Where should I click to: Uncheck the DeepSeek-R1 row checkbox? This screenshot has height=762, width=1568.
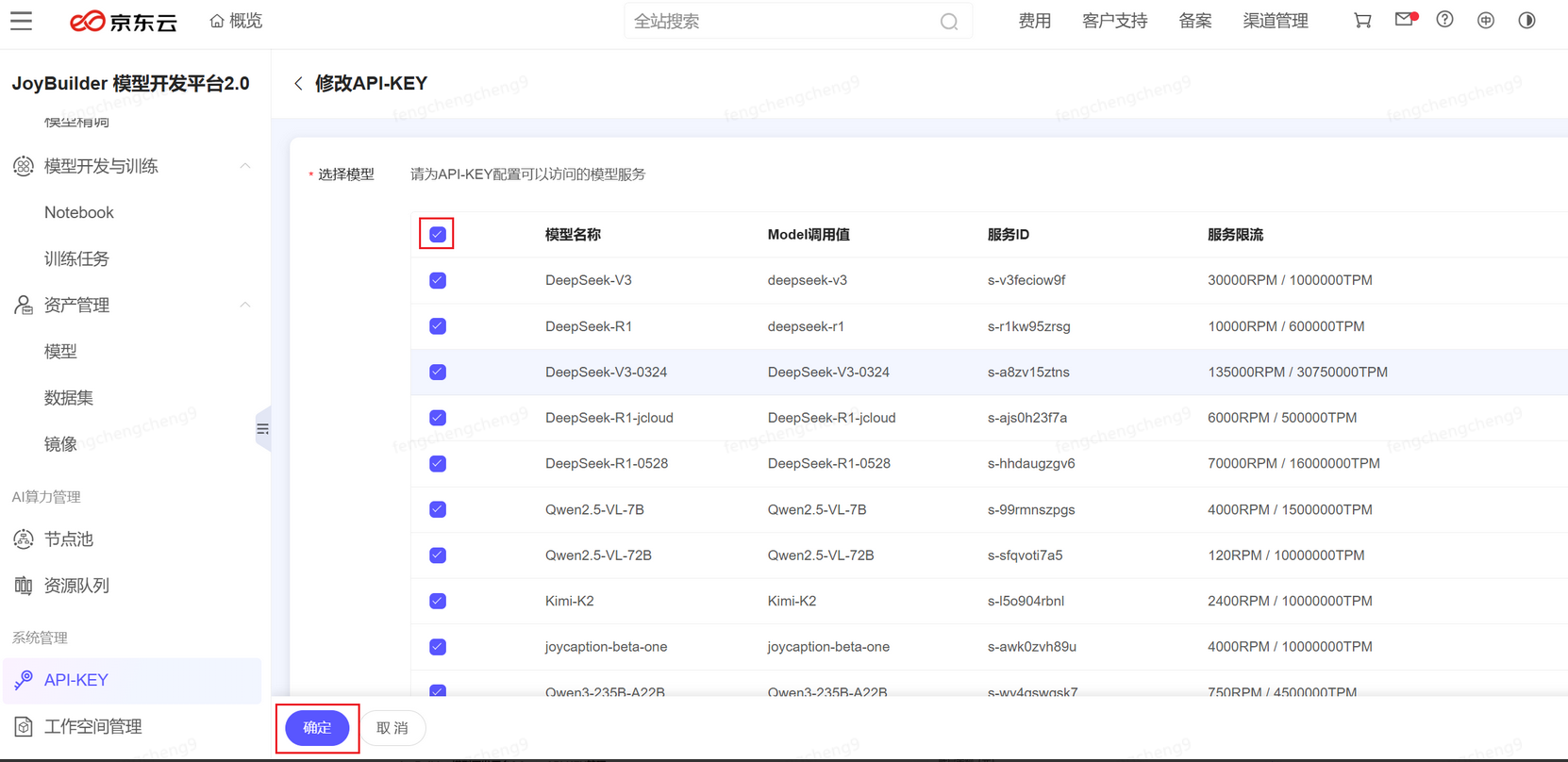[x=438, y=326]
